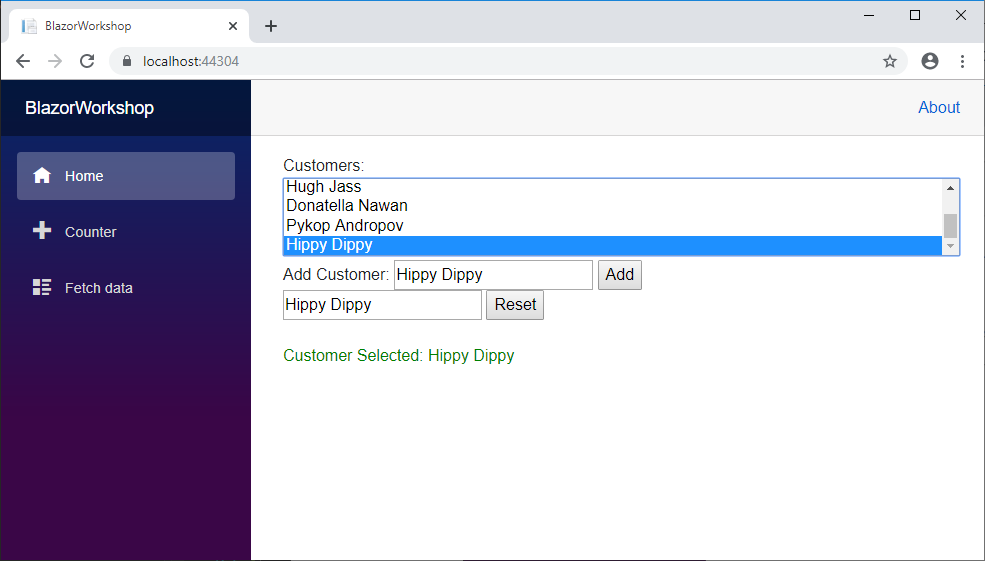Click the BlazorWorkshop brand title
This screenshot has width=985, height=561.
coord(89,107)
